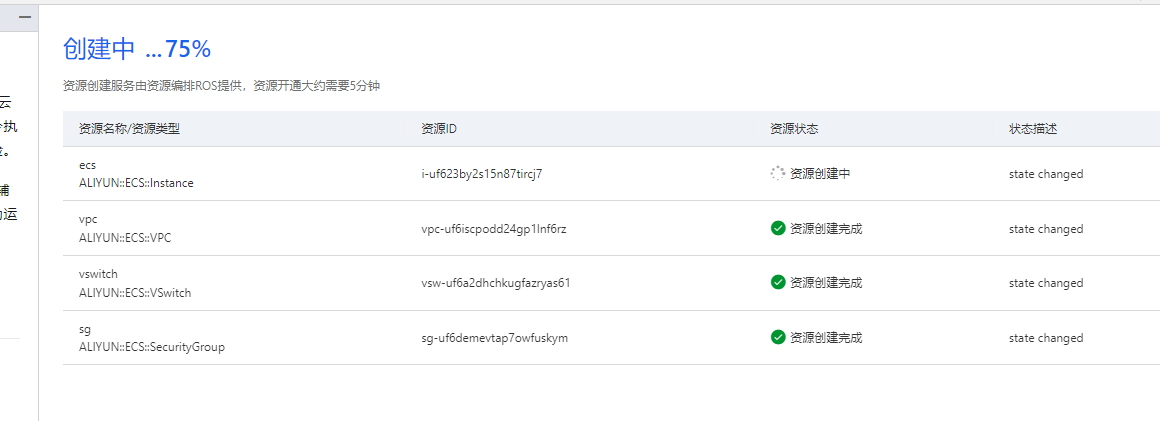
Task: Click the green check icon in vpc row
Action: coord(778,228)
